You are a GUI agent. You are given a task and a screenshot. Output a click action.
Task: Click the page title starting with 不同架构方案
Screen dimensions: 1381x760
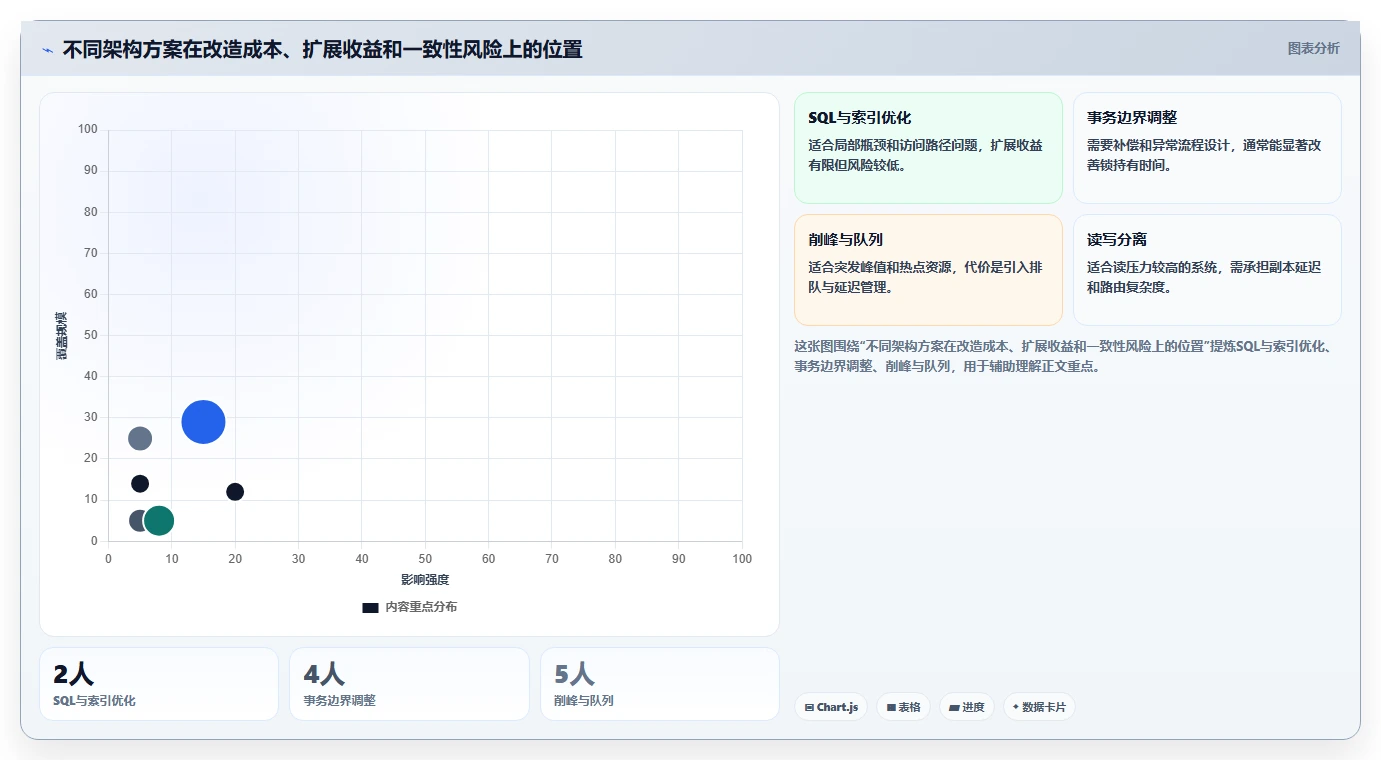click(322, 49)
